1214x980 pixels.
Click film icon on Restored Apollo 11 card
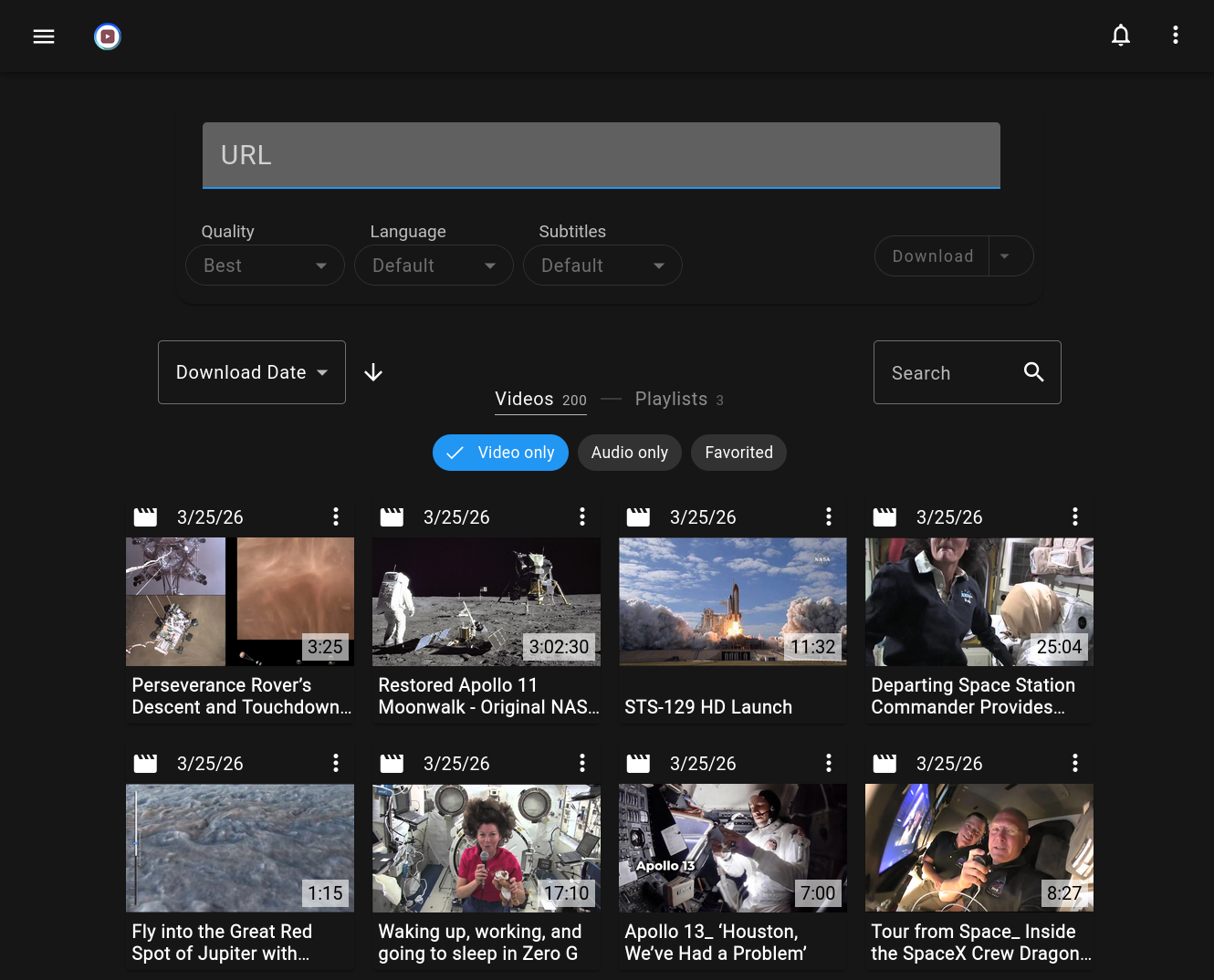[392, 517]
